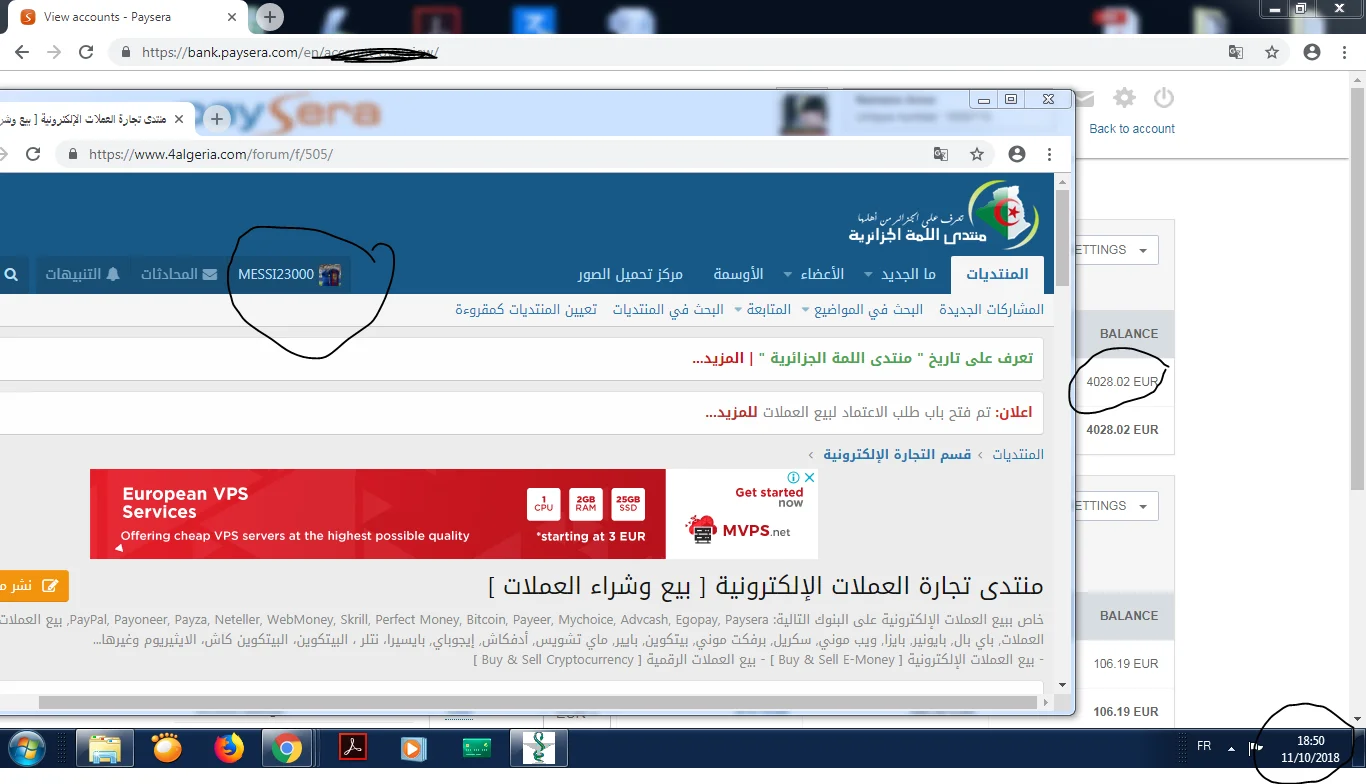Screen dimensions: 1366x784
Task: Open the الأوسمة menu item
Action: [x=738, y=274]
